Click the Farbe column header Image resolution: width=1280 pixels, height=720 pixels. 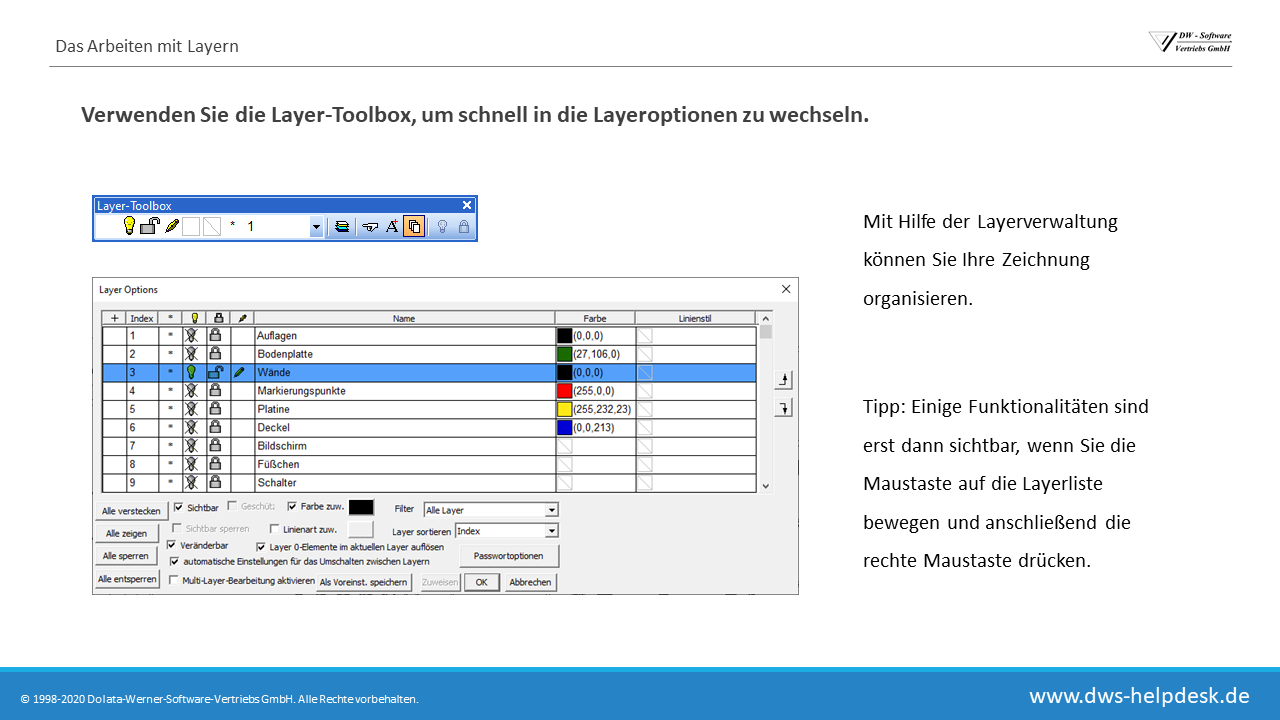(x=595, y=318)
